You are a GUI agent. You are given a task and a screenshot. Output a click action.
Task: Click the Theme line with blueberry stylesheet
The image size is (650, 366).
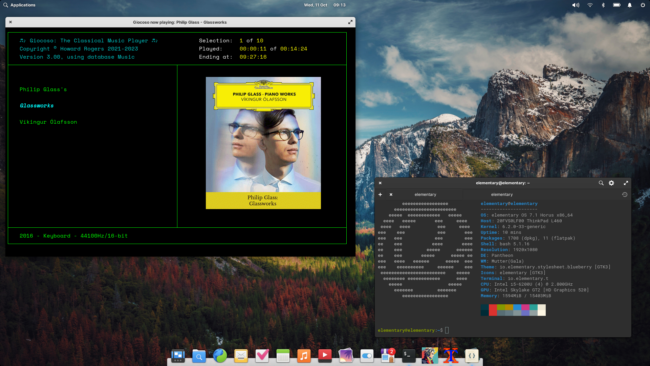(546, 267)
